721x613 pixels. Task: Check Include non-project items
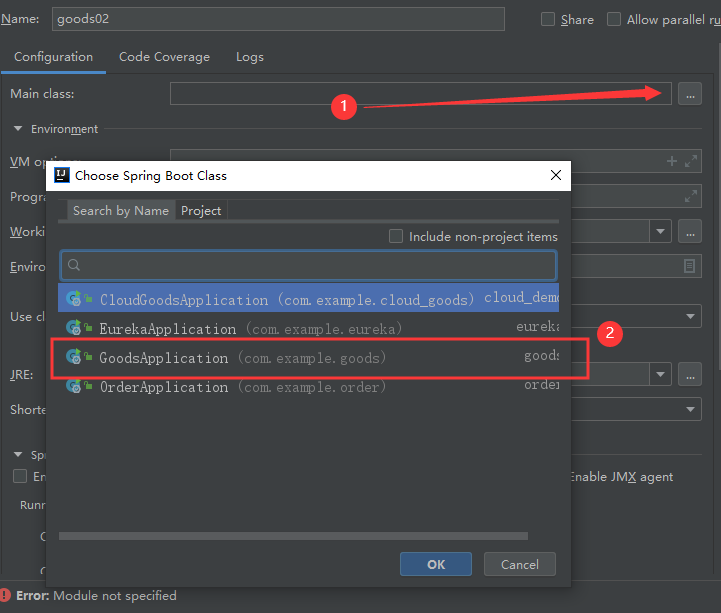(395, 236)
